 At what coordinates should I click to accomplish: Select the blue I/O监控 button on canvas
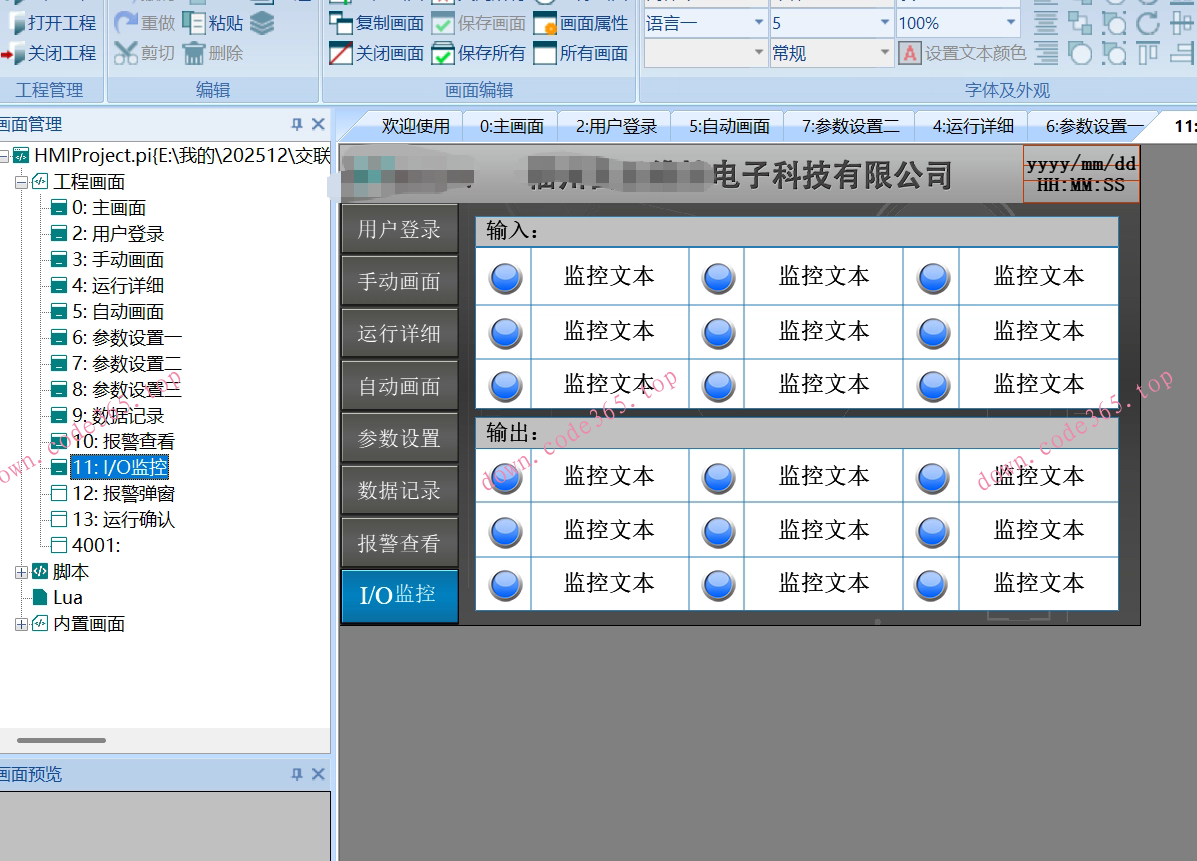coord(399,595)
